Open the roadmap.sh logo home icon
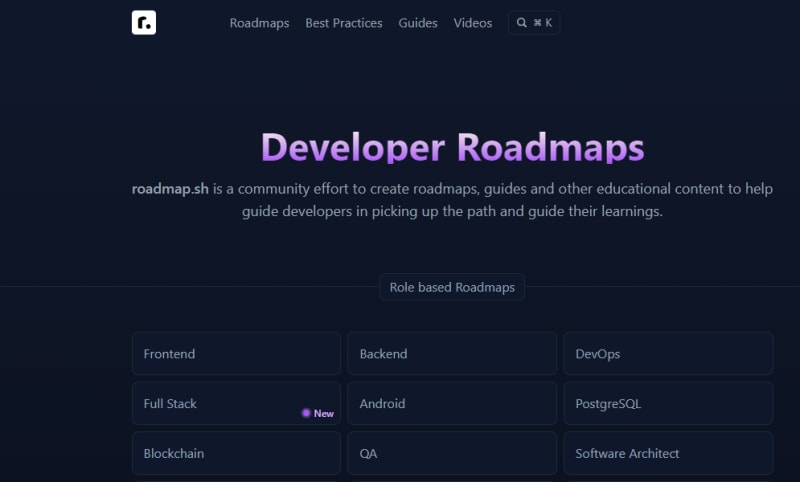Image resolution: width=800 pixels, height=482 pixels. click(144, 22)
